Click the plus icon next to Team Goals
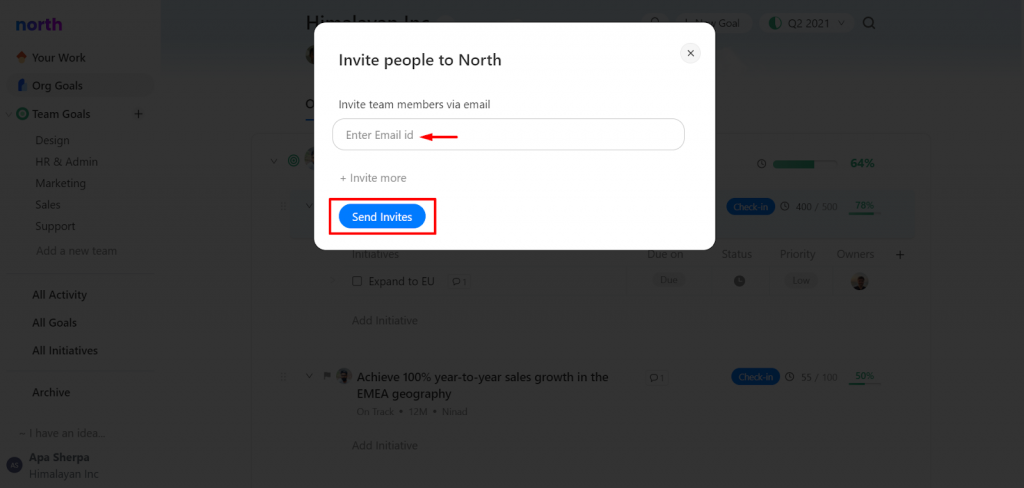The width and height of the screenshot is (1024, 488). 138,114
